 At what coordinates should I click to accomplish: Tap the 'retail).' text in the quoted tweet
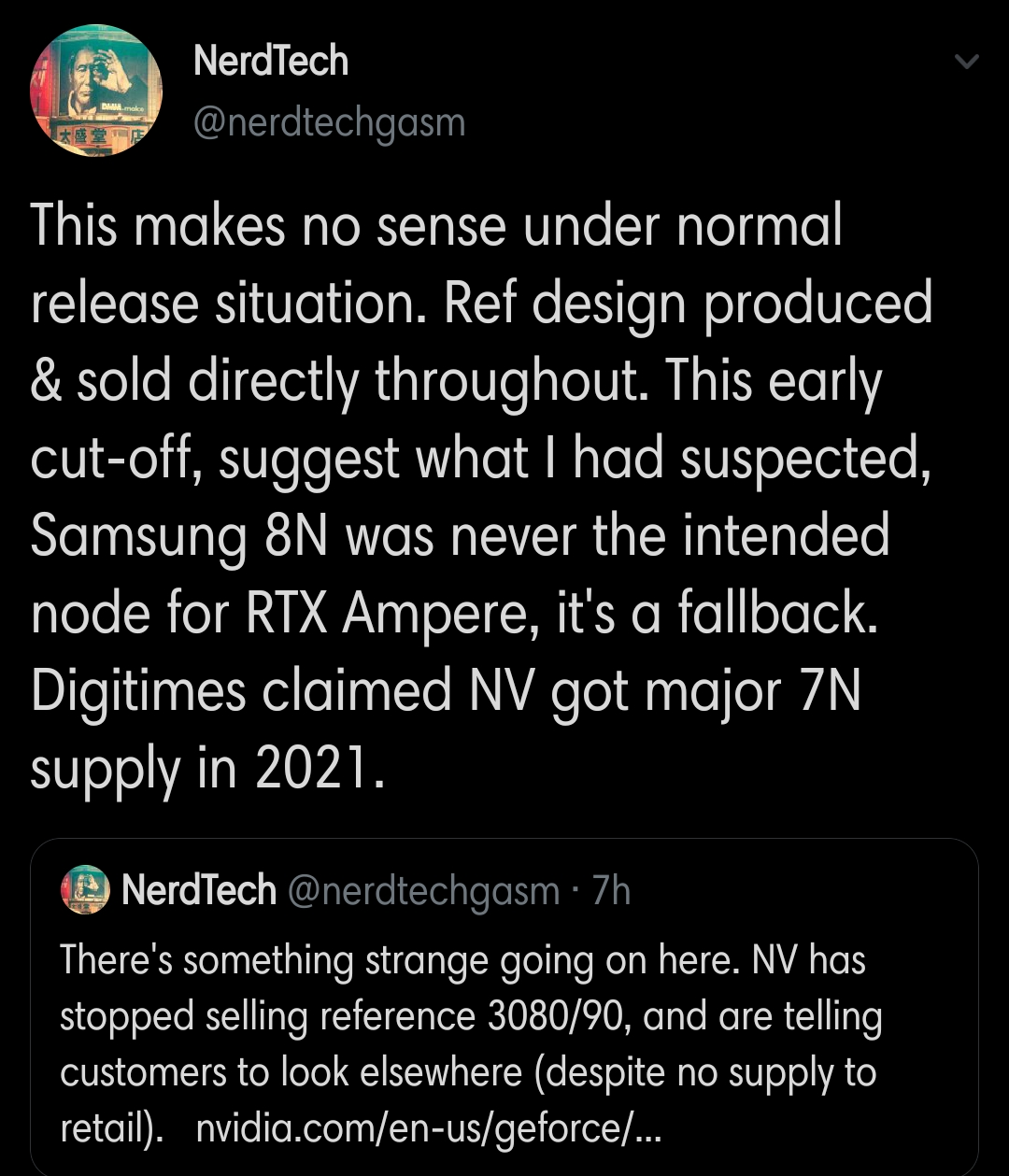[112, 1129]
